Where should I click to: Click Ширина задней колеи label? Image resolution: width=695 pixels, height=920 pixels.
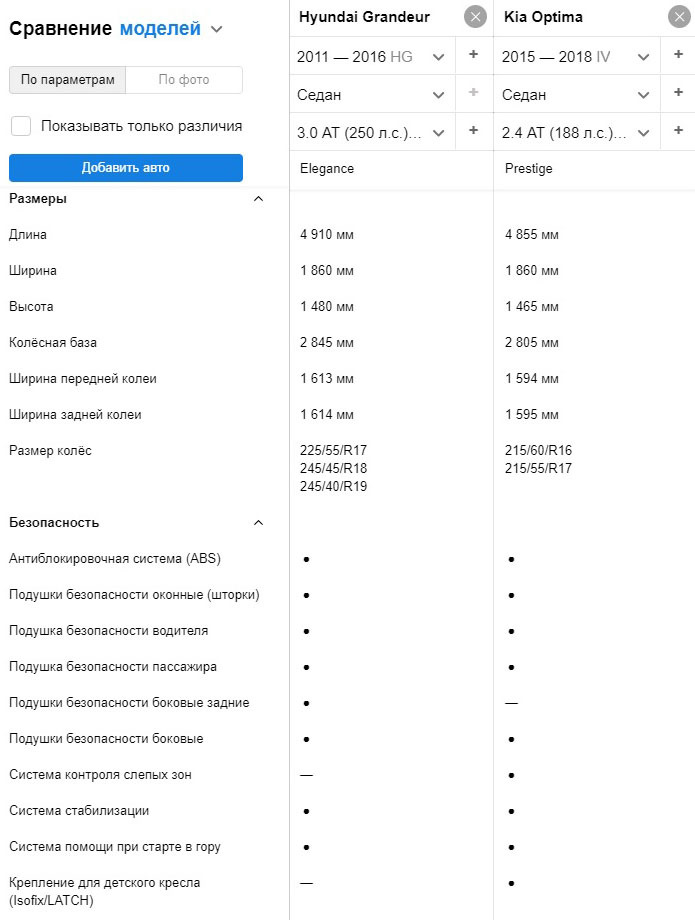[75, 415]
